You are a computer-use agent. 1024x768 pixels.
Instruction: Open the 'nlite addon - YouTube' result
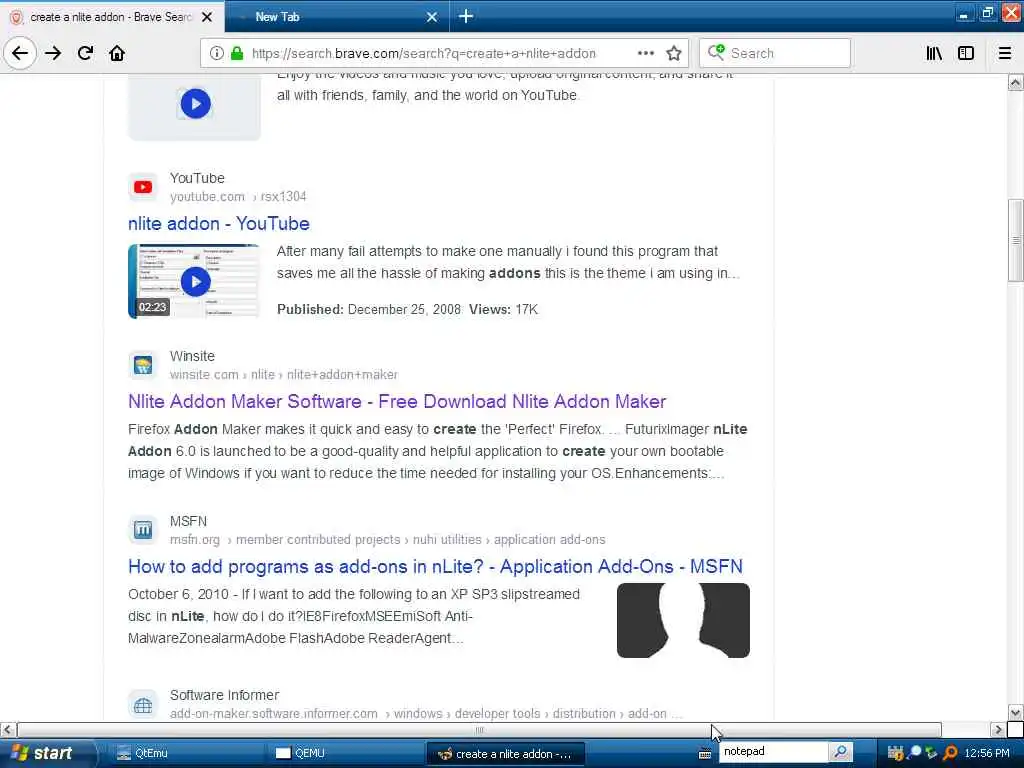[219, 223]
